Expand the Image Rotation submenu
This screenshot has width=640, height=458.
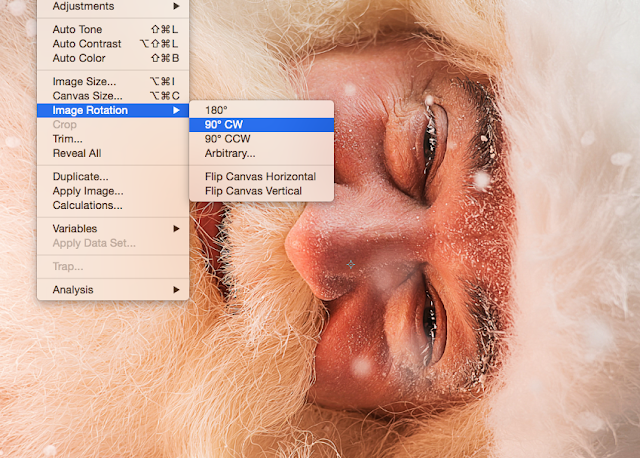[113, 110]
